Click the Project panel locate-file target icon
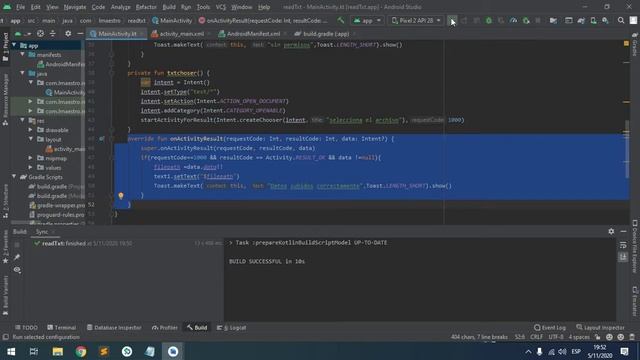640x360 pixels. (x=40, y=33)
